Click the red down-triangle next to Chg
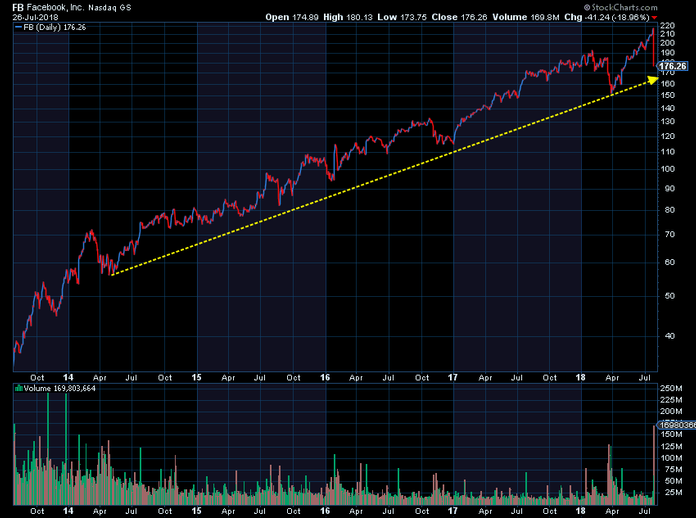696x518 pixels. click(654, 18)
